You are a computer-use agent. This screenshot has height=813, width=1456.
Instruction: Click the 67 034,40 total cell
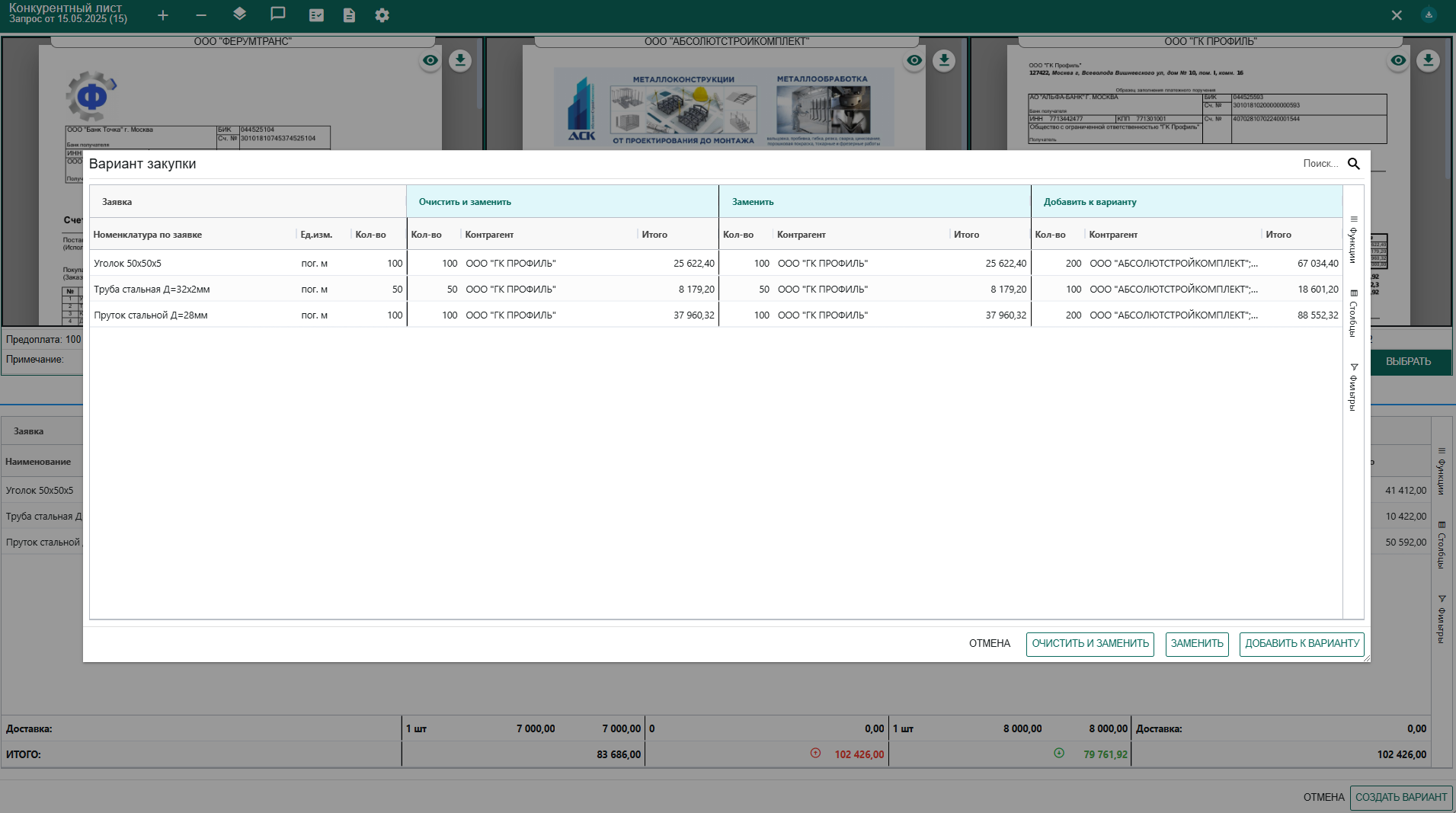(x=1317, y=264)
